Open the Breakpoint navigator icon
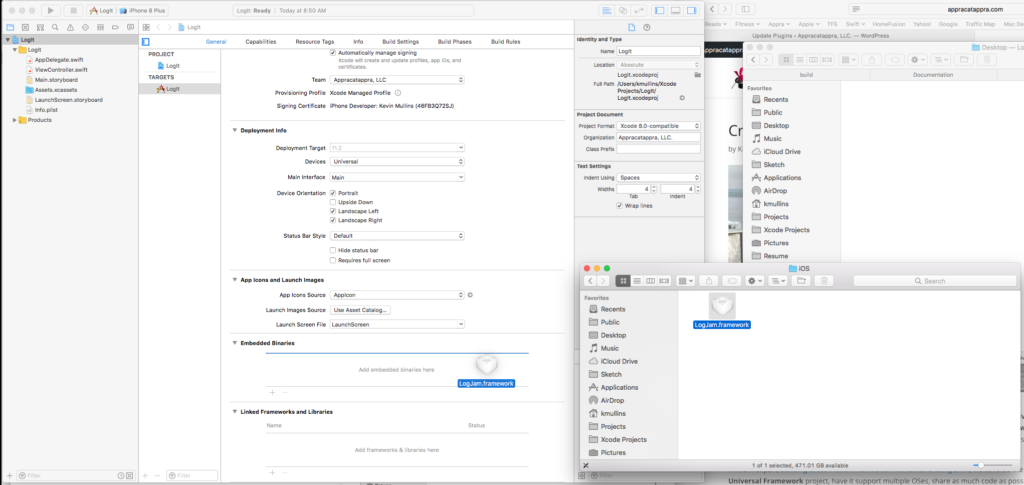1024x485 pixels. click(x=115, y=27)
